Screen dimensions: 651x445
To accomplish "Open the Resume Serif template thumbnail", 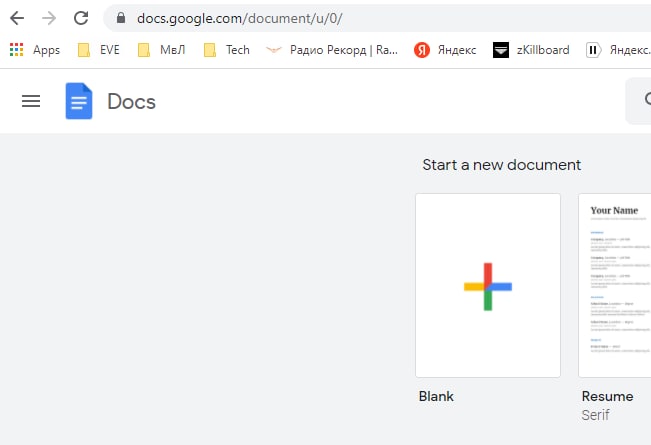I will coord(614,286).
